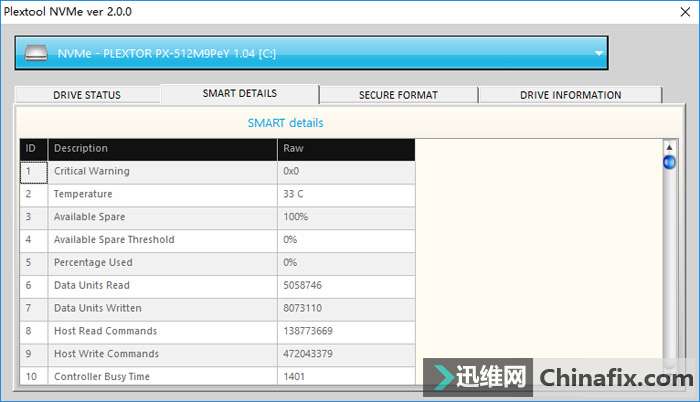The height and width of the screenshot is (402, 700).
Task: Click the drive icon in selector bar
Action: [36, 53]
